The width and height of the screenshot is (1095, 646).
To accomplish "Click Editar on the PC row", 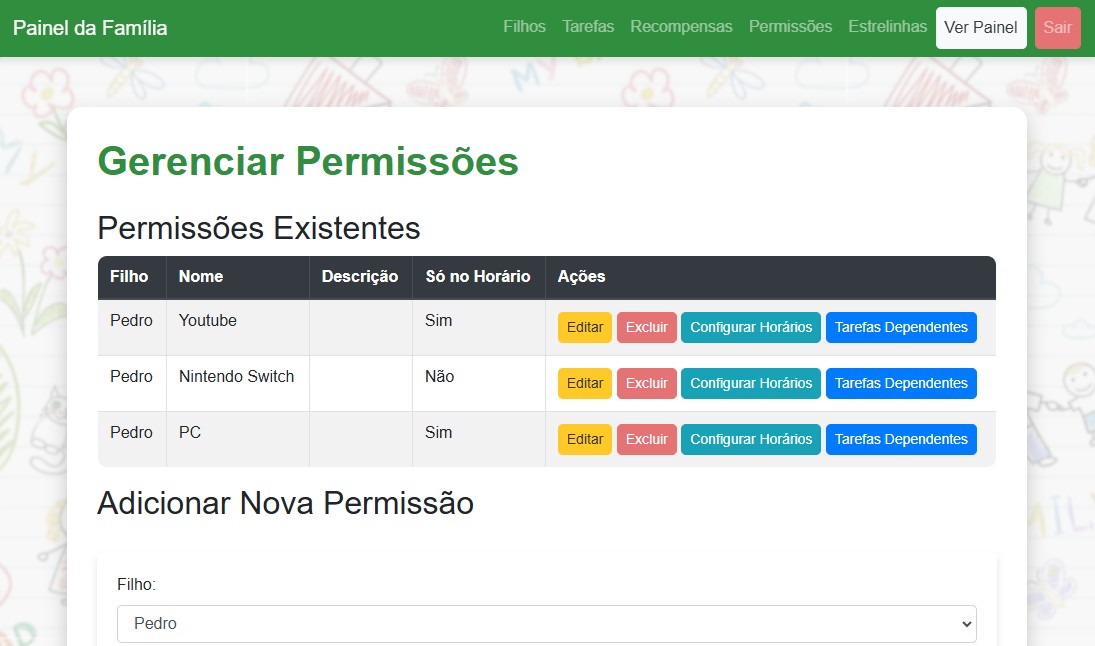I will 585,439.
